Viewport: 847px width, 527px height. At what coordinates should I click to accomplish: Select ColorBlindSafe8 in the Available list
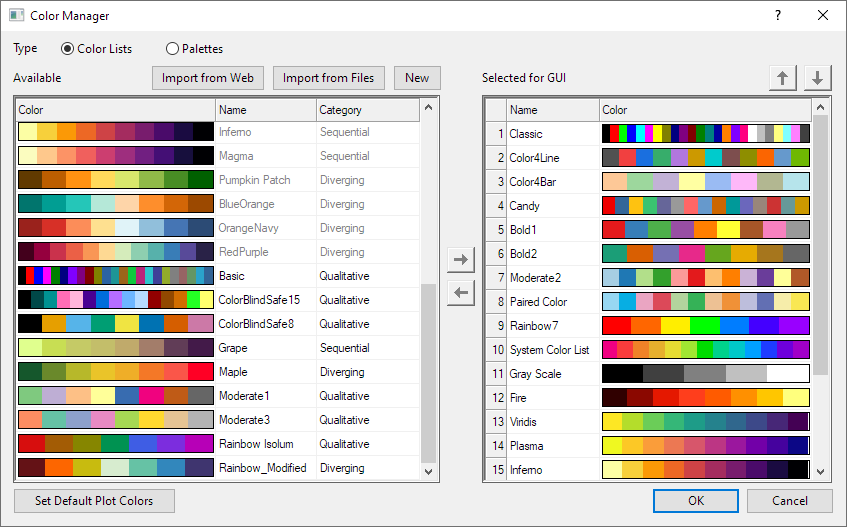[x=256, y=324]
